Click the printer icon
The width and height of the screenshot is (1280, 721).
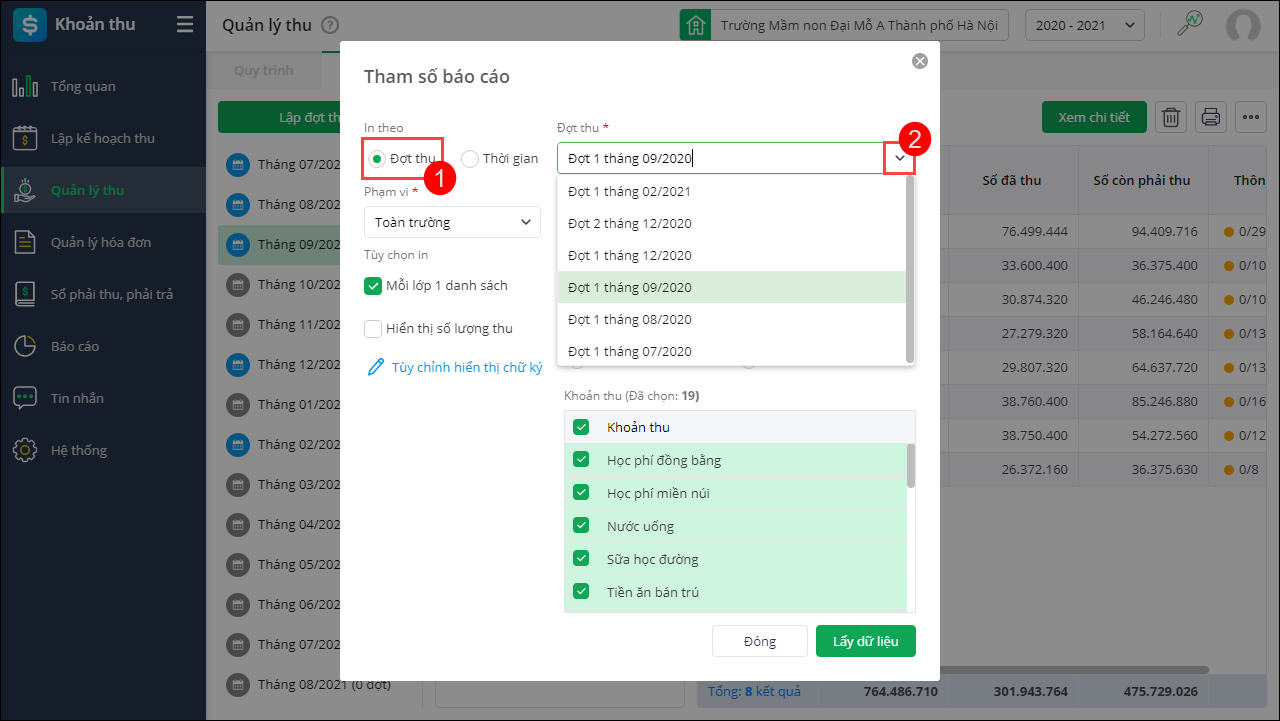pos(1211,117)
